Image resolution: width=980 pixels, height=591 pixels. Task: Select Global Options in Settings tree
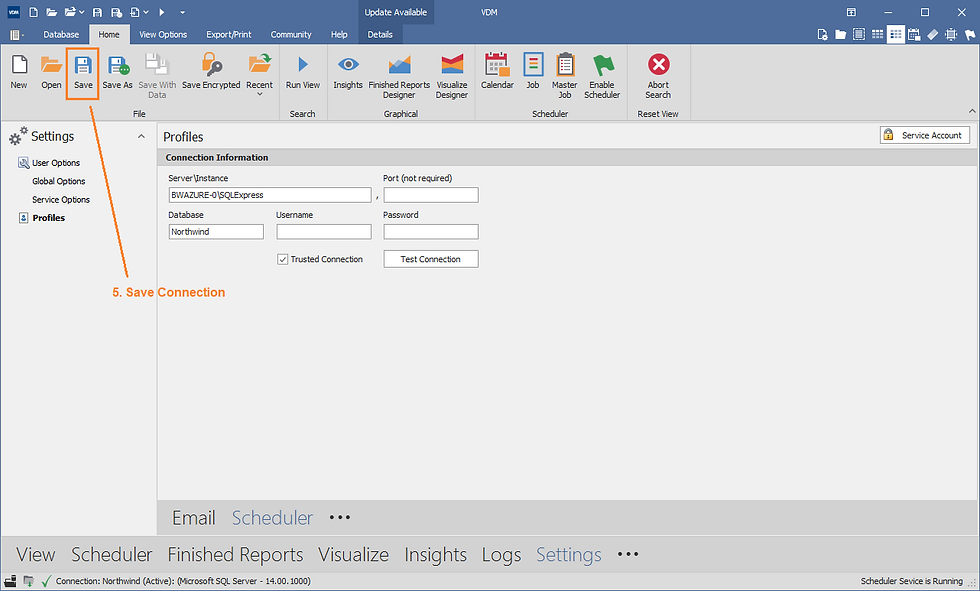(x=59, y=181)
